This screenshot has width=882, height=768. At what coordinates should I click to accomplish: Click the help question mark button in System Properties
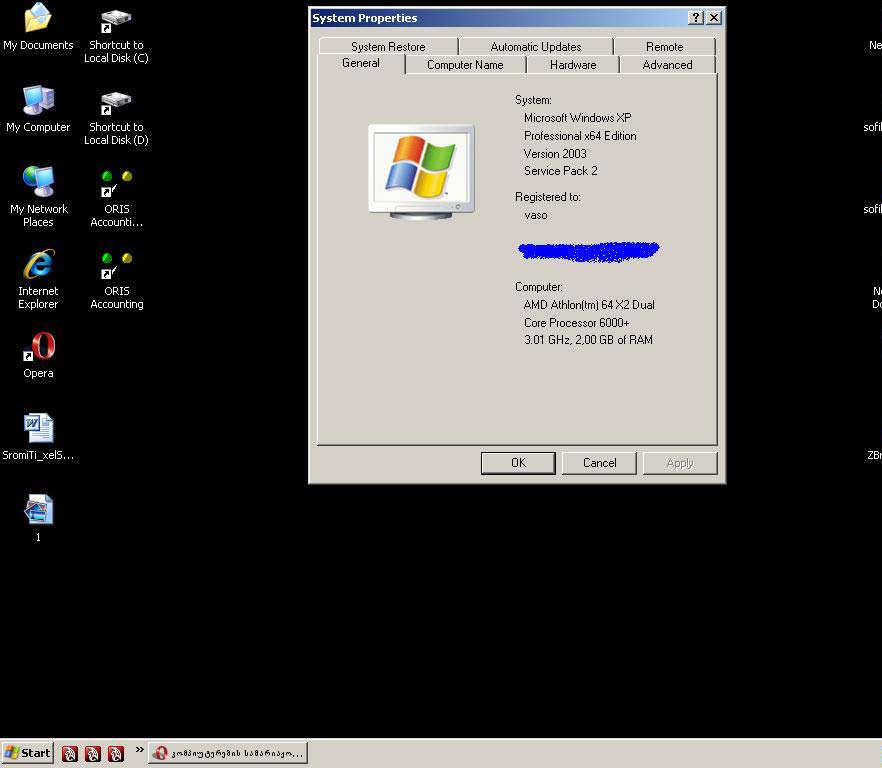[696, 17]
